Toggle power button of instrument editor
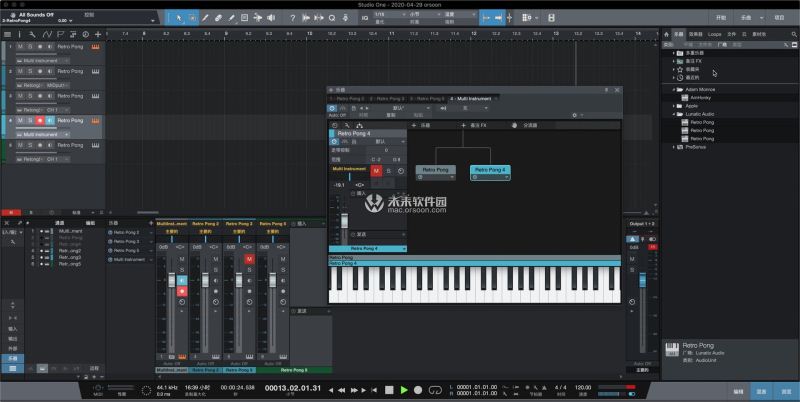Viewport: 800px width, 402px height. pos(332,108)
